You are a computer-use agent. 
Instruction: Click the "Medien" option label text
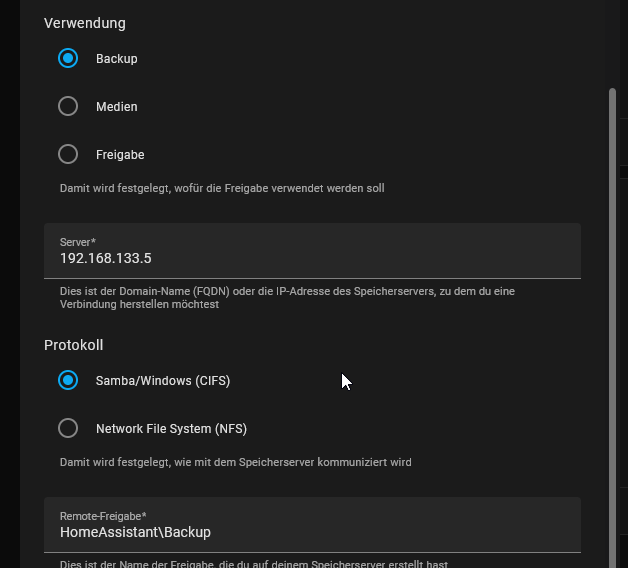pyautogui.click(x=117, y=107)
